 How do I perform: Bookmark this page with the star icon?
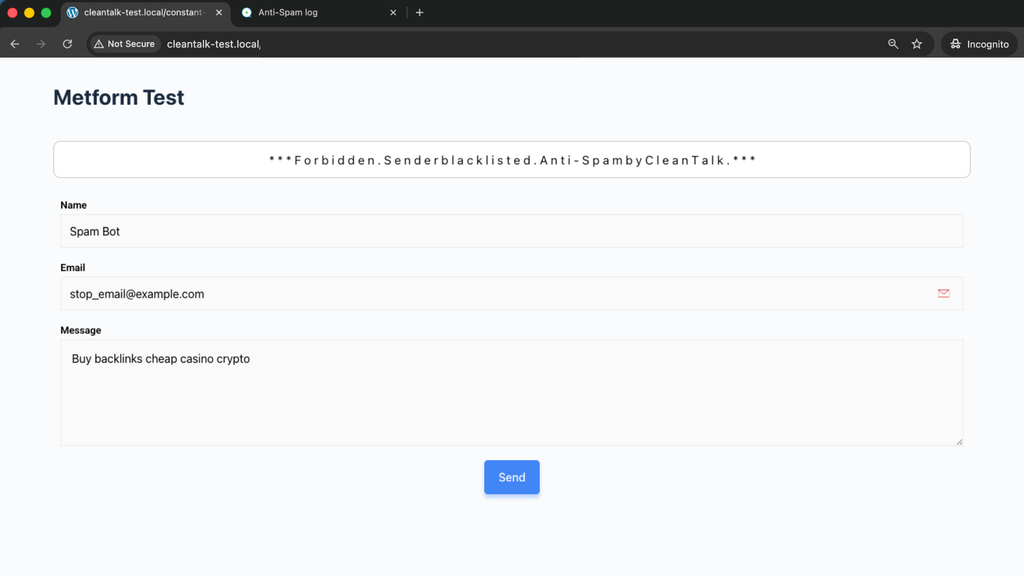click(x=917, y=44)
